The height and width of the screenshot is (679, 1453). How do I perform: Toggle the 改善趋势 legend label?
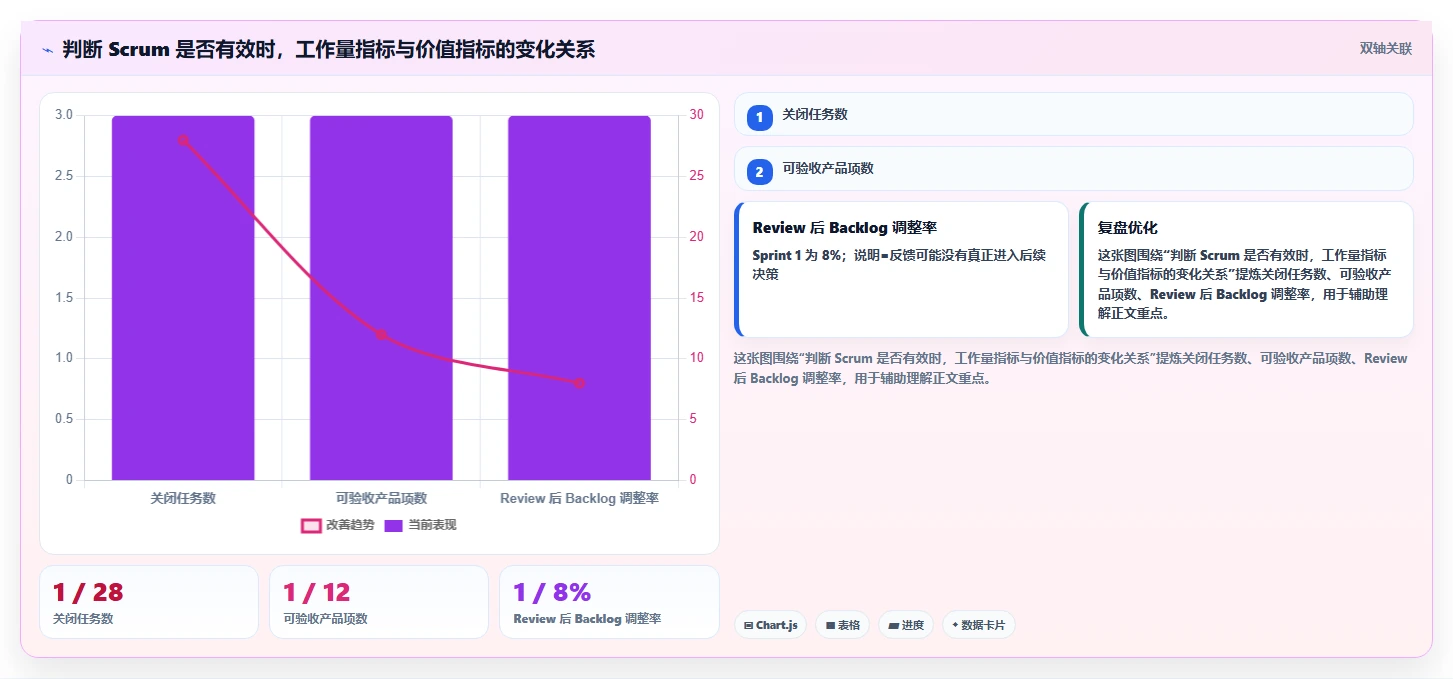pyautogui.click(x=350, y=525)
